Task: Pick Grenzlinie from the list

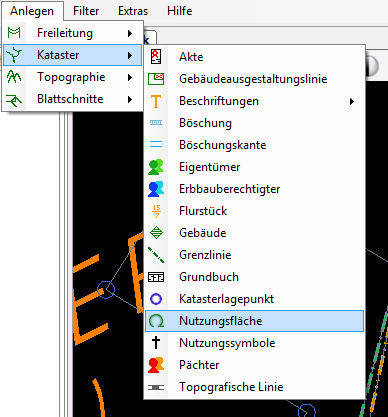Action: point(254,255)
